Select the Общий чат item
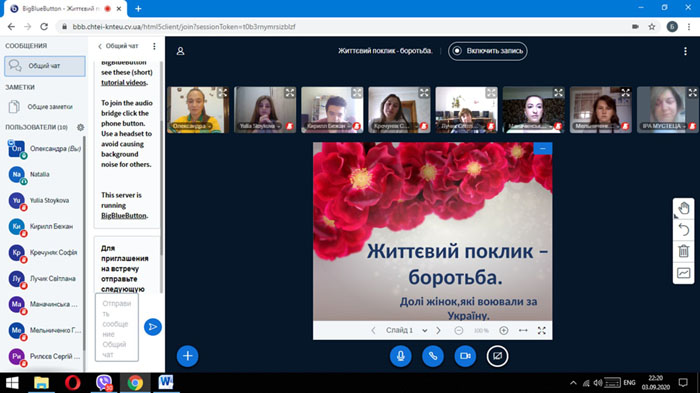The image size is (700, 393). pyautogui.click(x=45, y=66)
